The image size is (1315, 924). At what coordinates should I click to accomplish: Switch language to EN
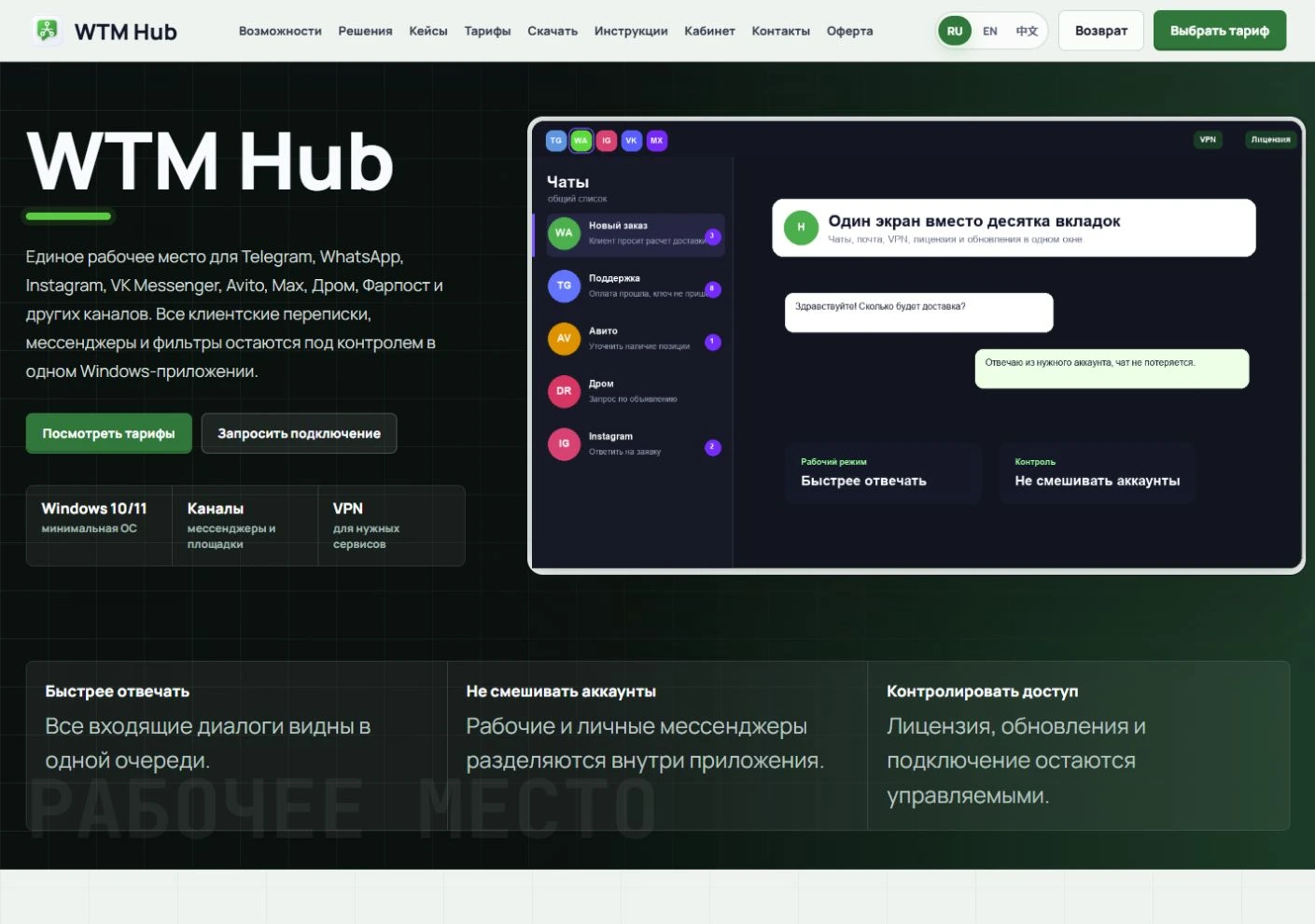(990, 31)
